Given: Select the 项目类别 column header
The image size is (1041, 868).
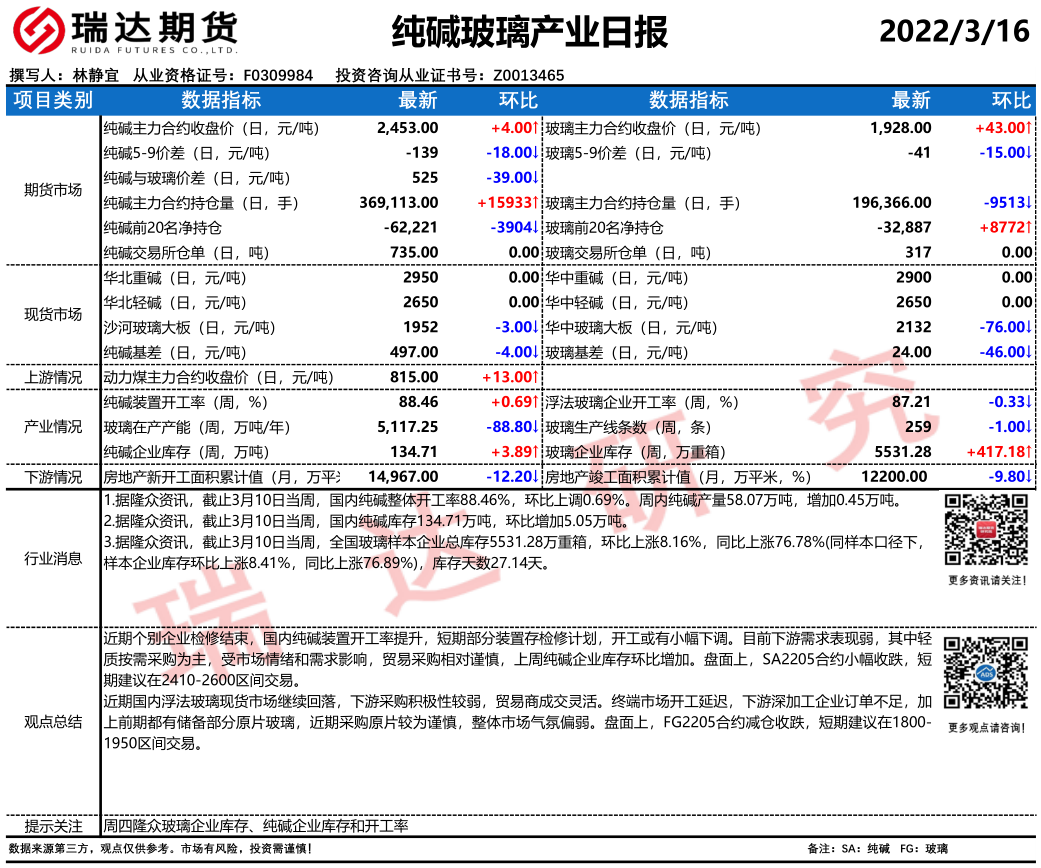Looking at the screenshot, I should 53,100.
